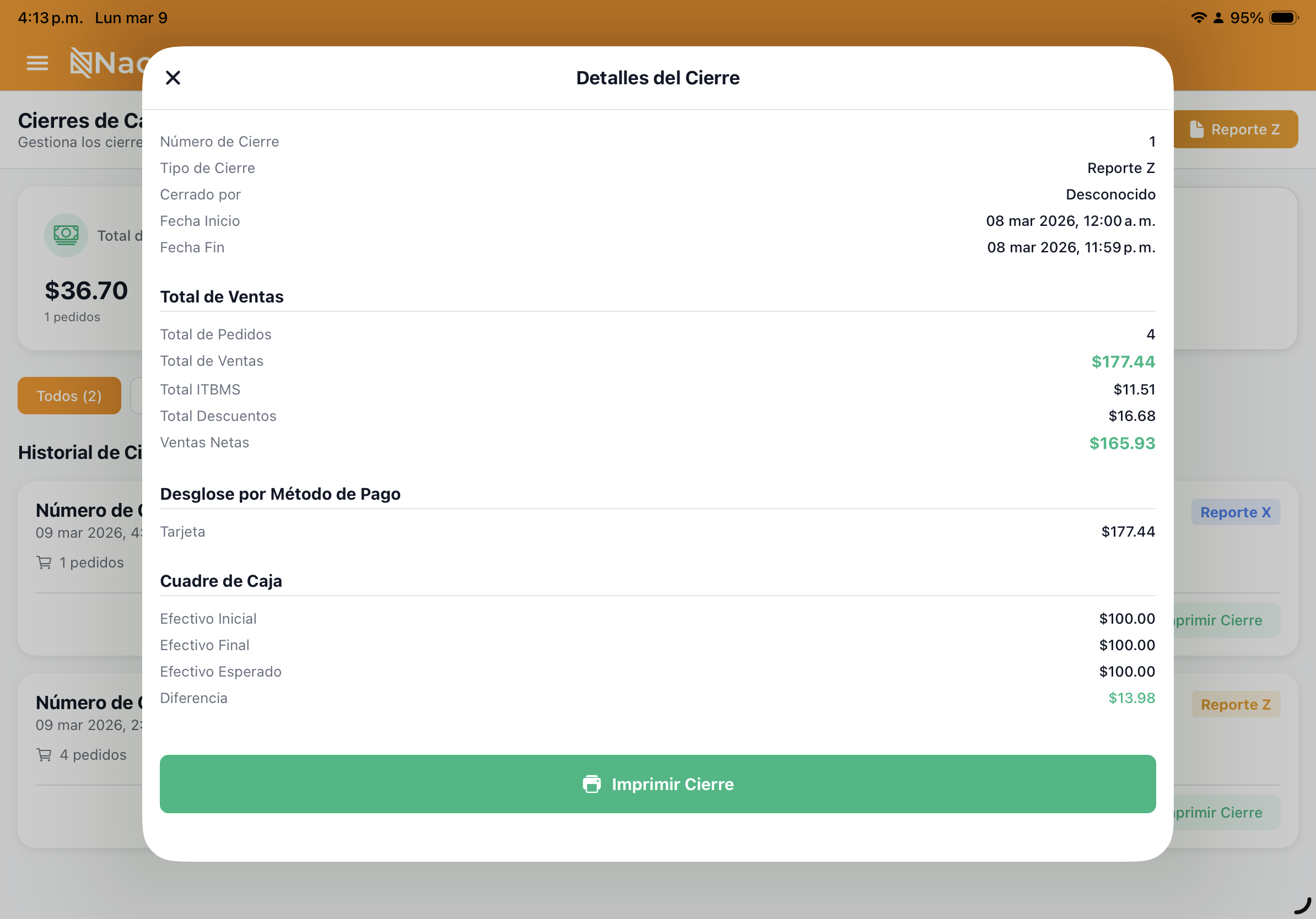Viewport: 1316px width, 919px height.
Task: Select the Todos (2) filter tab
Action: [69, 396]
